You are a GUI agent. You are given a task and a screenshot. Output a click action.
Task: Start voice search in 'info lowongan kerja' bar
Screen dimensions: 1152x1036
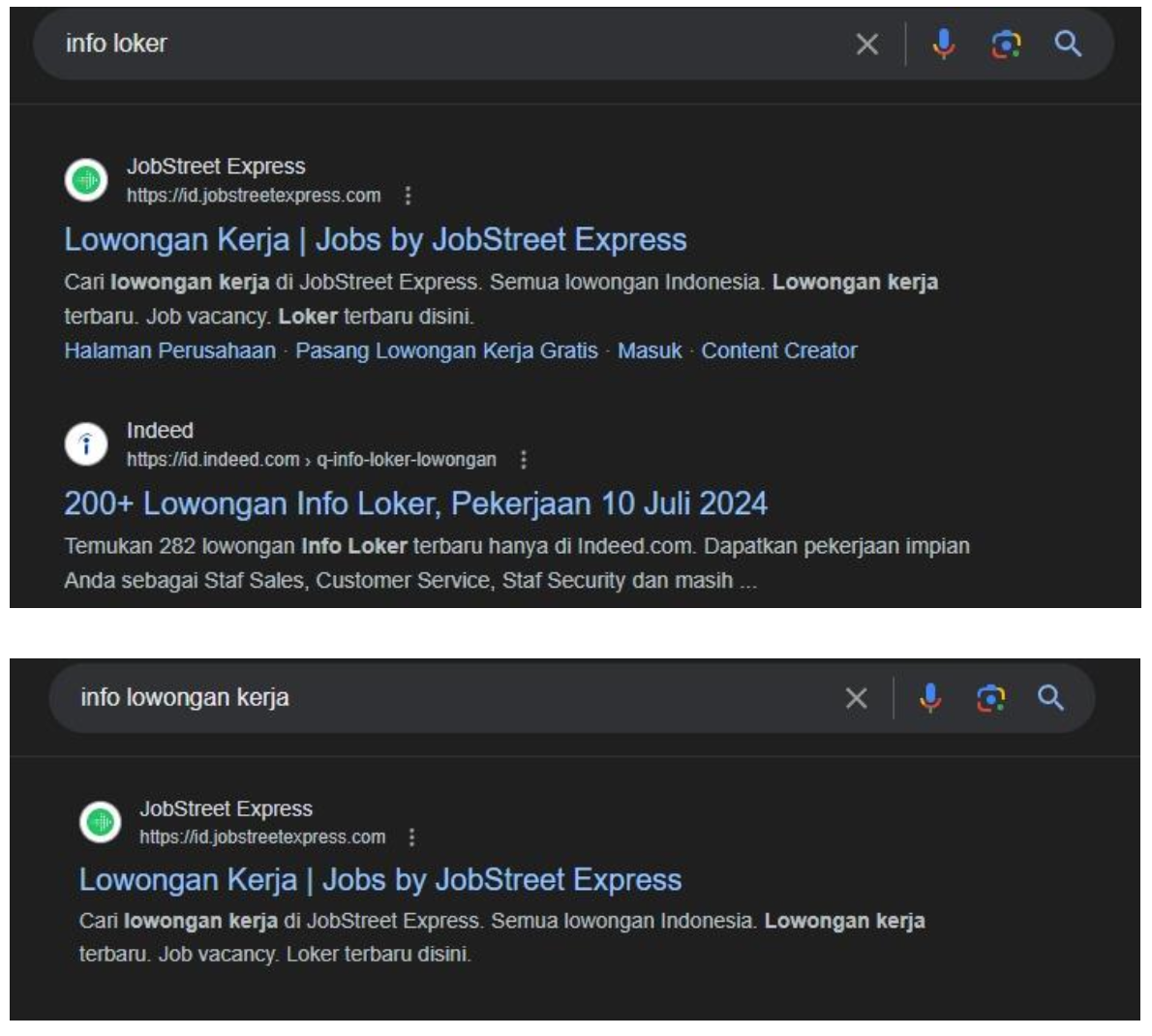click(930, 698)
